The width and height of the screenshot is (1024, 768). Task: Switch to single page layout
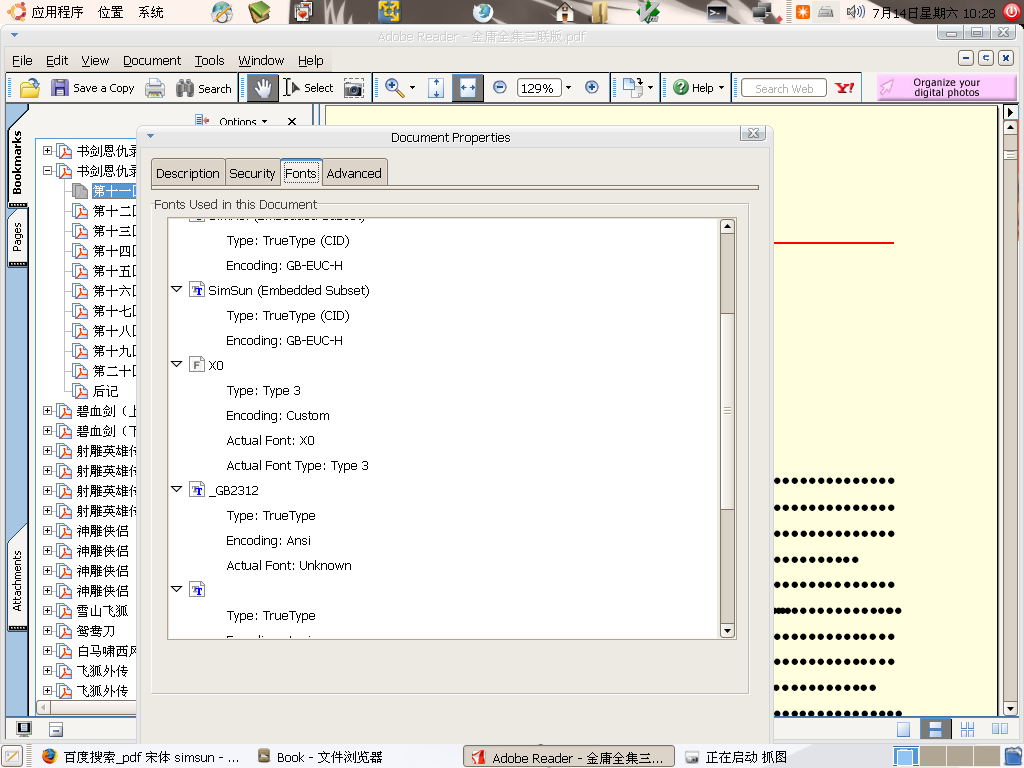tap(904, 729)
